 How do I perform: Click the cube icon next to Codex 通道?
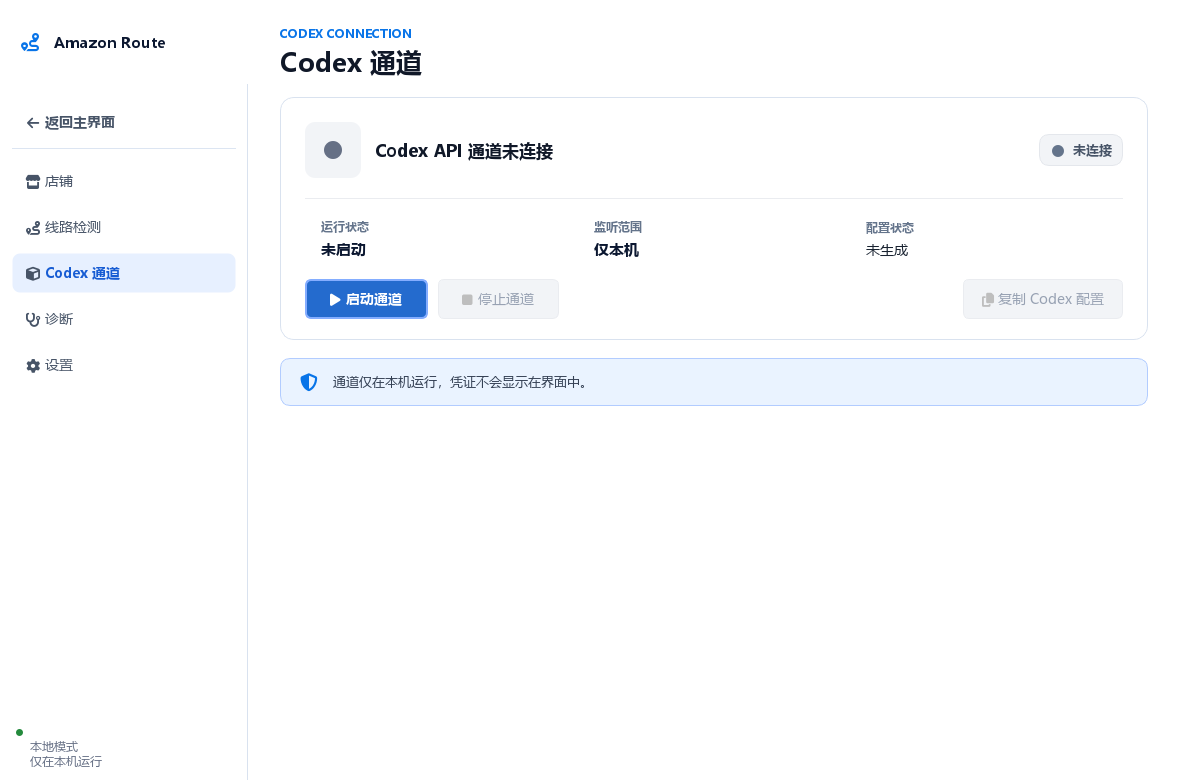click(32, 273)
